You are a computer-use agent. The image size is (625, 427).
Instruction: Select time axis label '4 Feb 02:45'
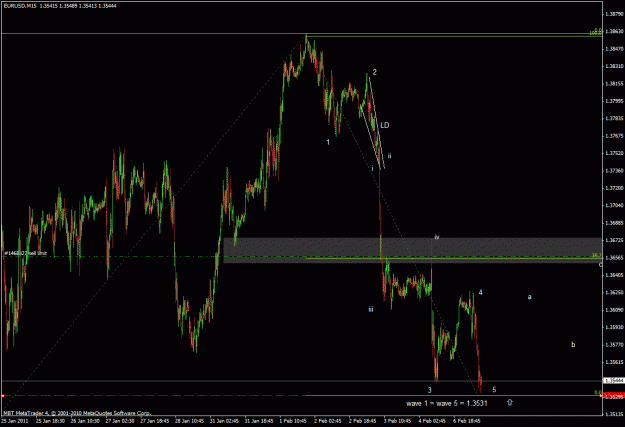click(x=432, y=421)
